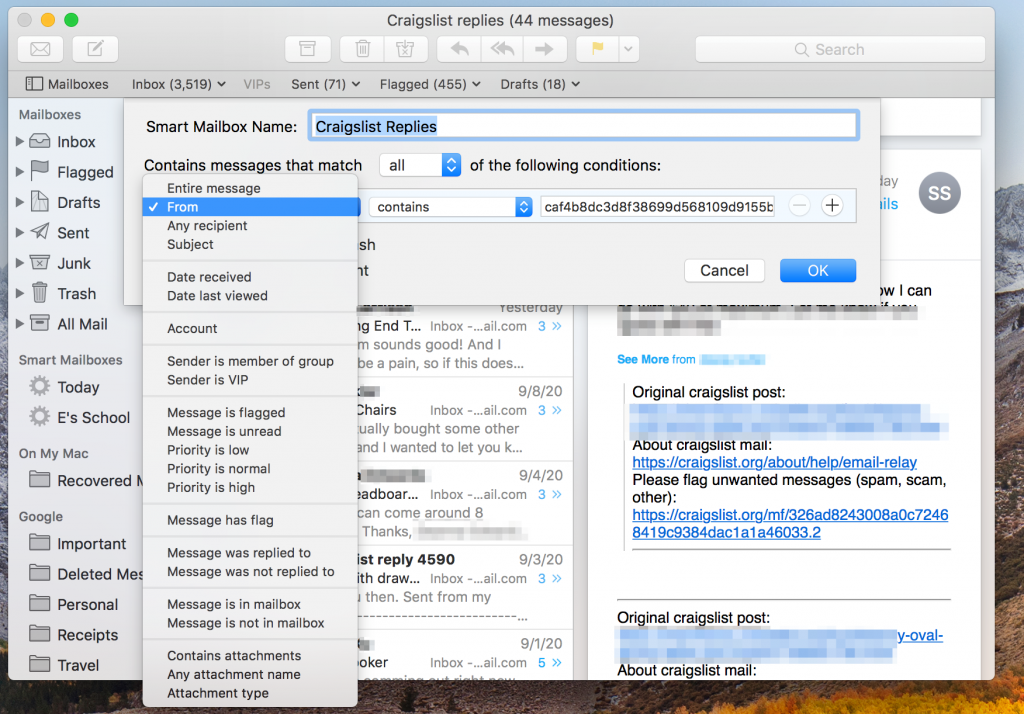1024x714 pixels.
Task: Open Junk mailbox in sidebar
Action: point(74,263)
